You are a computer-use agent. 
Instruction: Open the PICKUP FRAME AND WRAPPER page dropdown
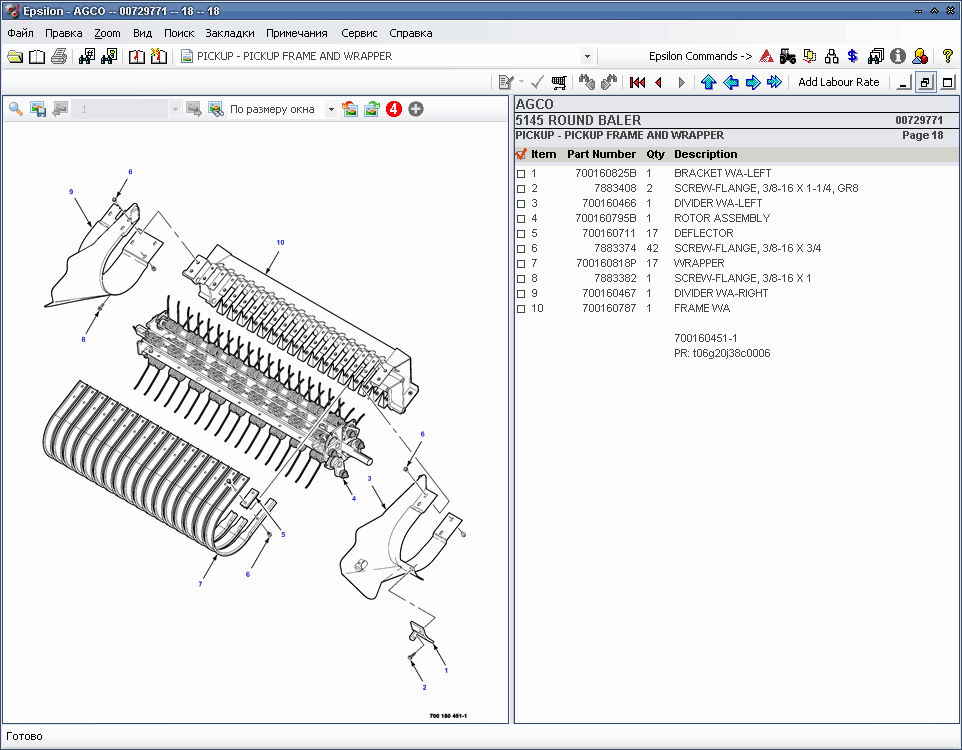[587, 57]
